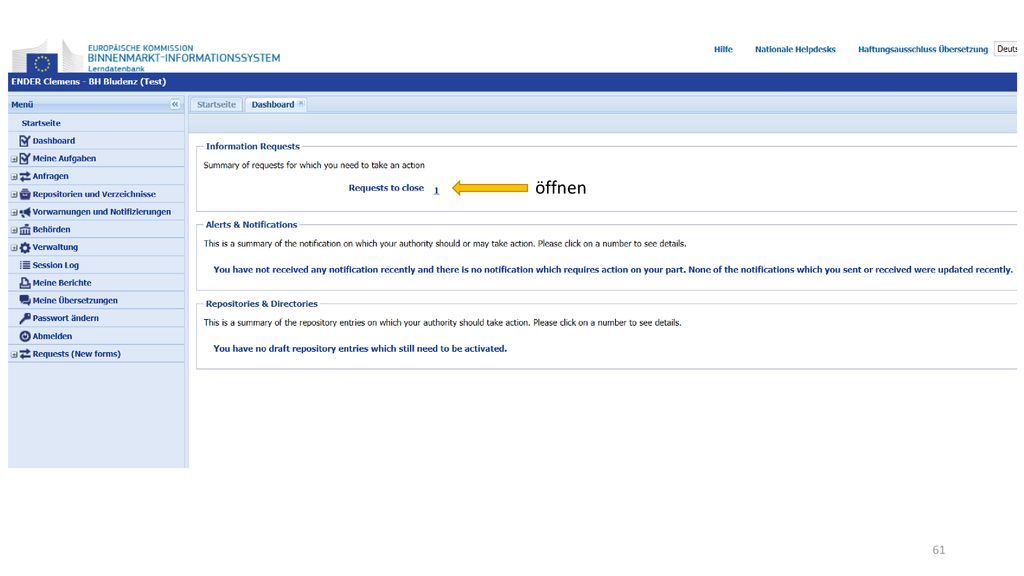Select Verwaltung menu entry
Screen dimensions: 1024x576
(55, 247)
